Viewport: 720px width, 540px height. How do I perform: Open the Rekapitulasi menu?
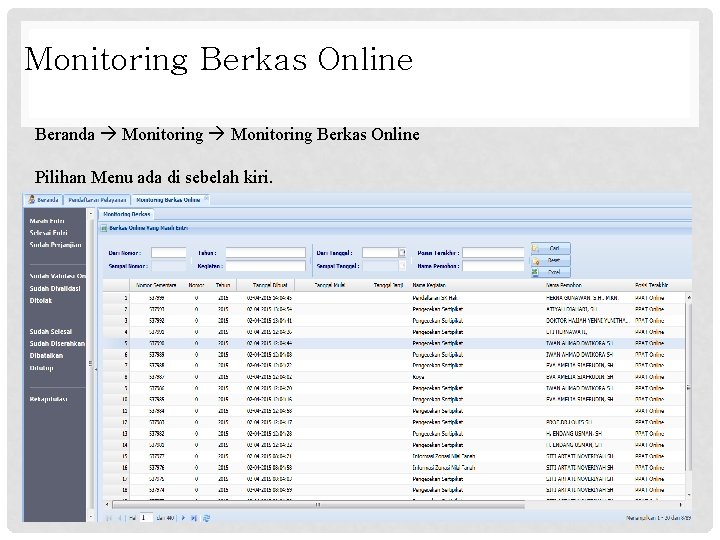coord(48,399)
